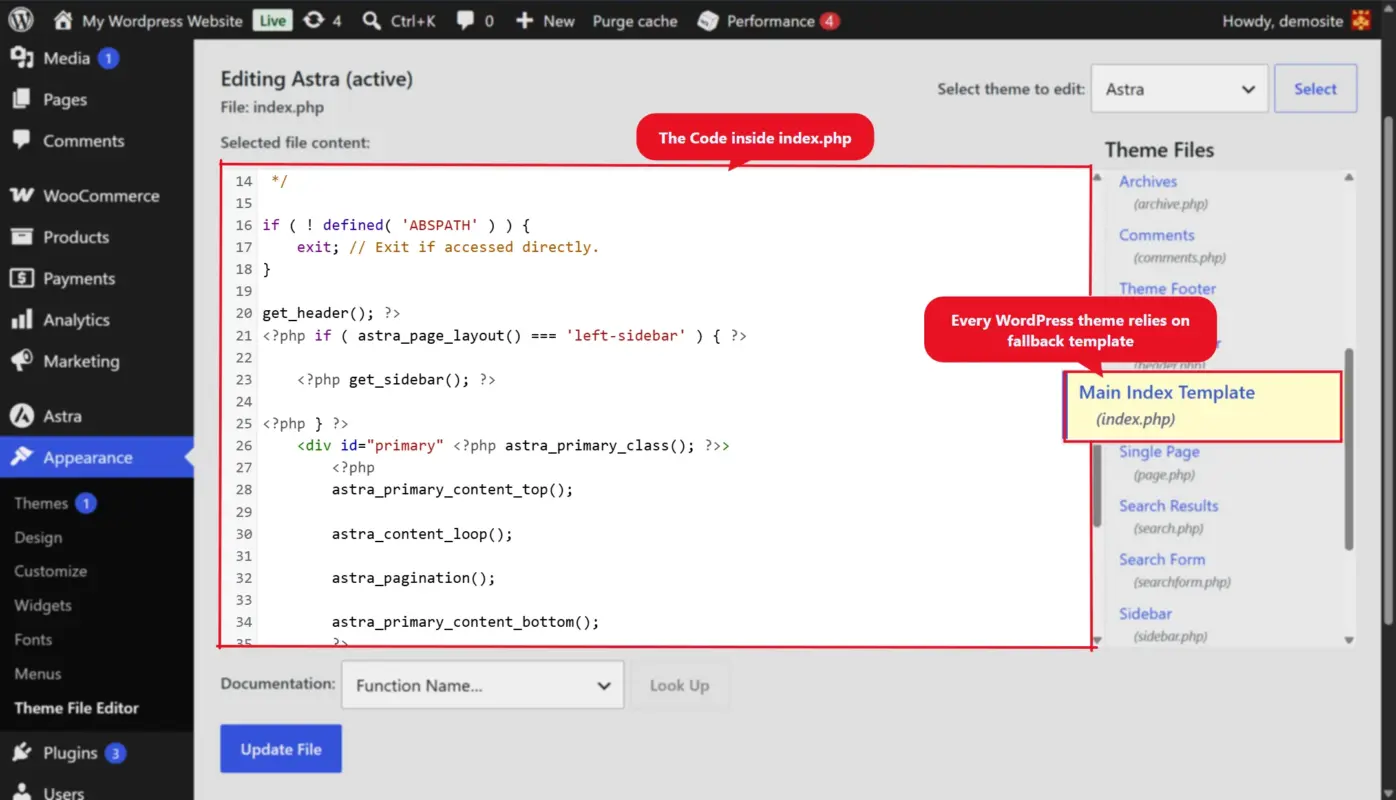Image resolution: width=1396 pixels, height=800 pixels.
Task: Click the plus icon next to New
Action: [x=524, y=20]
